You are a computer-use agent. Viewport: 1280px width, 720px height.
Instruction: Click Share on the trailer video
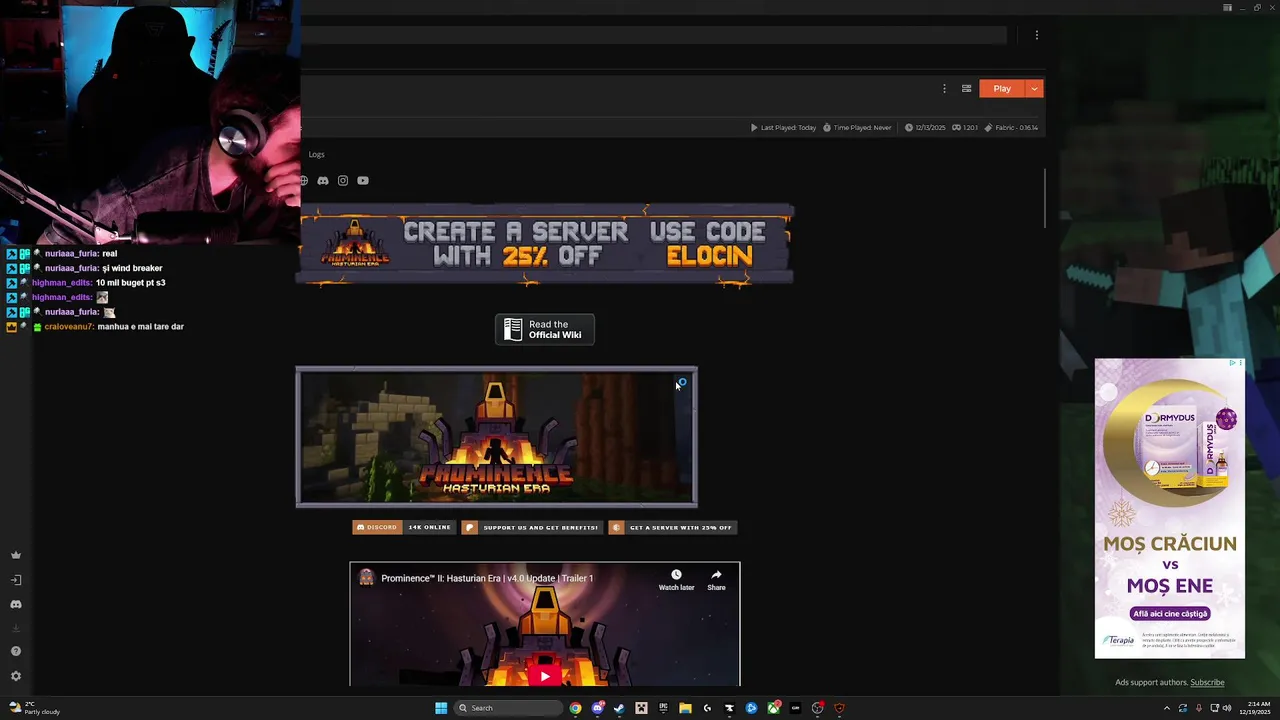pyautogui.click(x=716, y=580)
